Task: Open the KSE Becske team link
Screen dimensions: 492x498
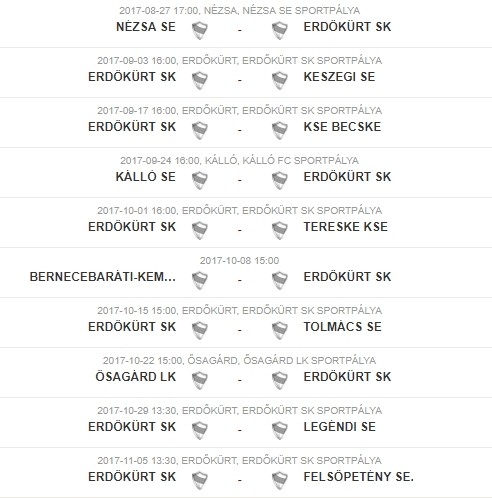Action: point(342,127)
